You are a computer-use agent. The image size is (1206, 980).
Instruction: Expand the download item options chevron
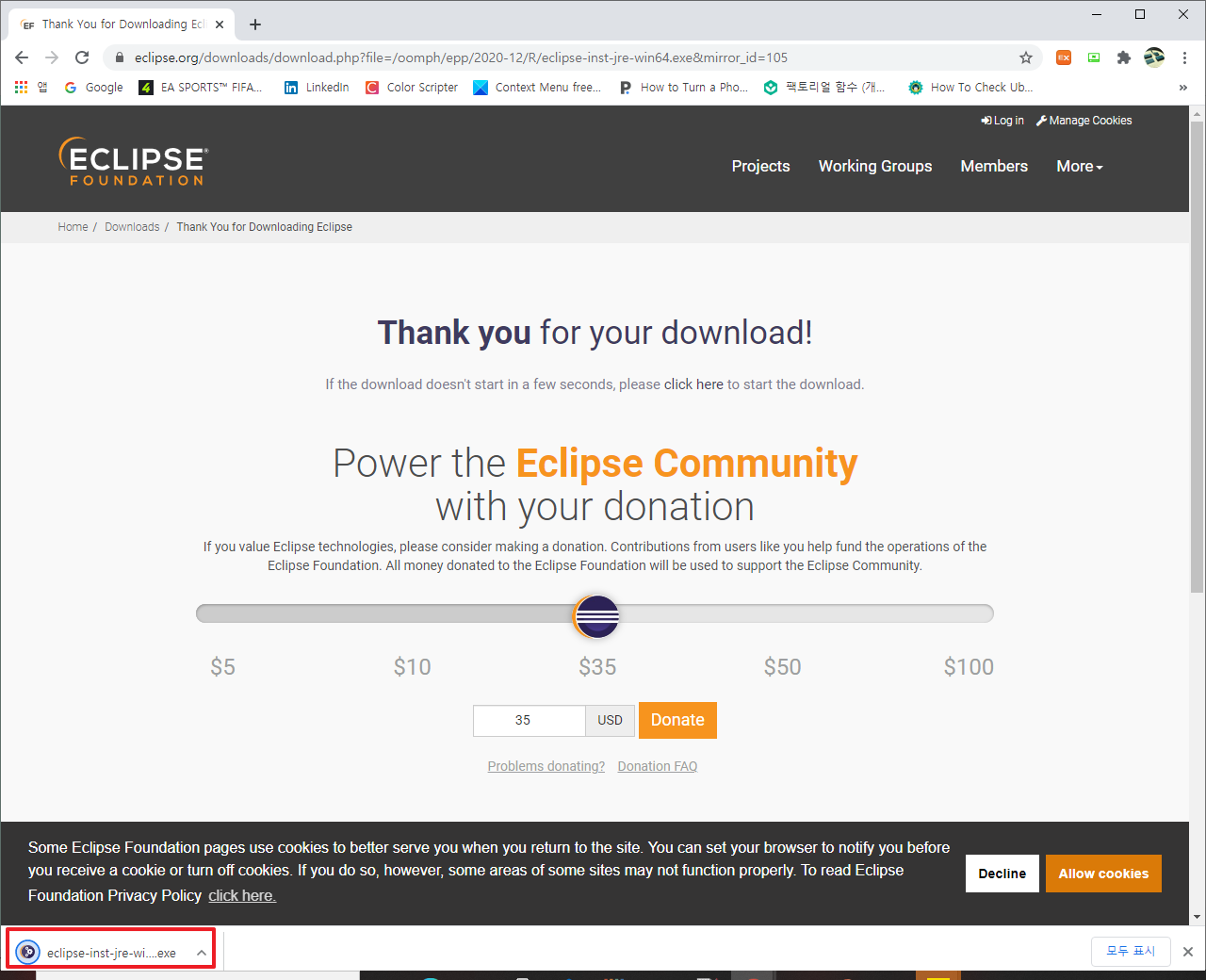click(201, 953)
